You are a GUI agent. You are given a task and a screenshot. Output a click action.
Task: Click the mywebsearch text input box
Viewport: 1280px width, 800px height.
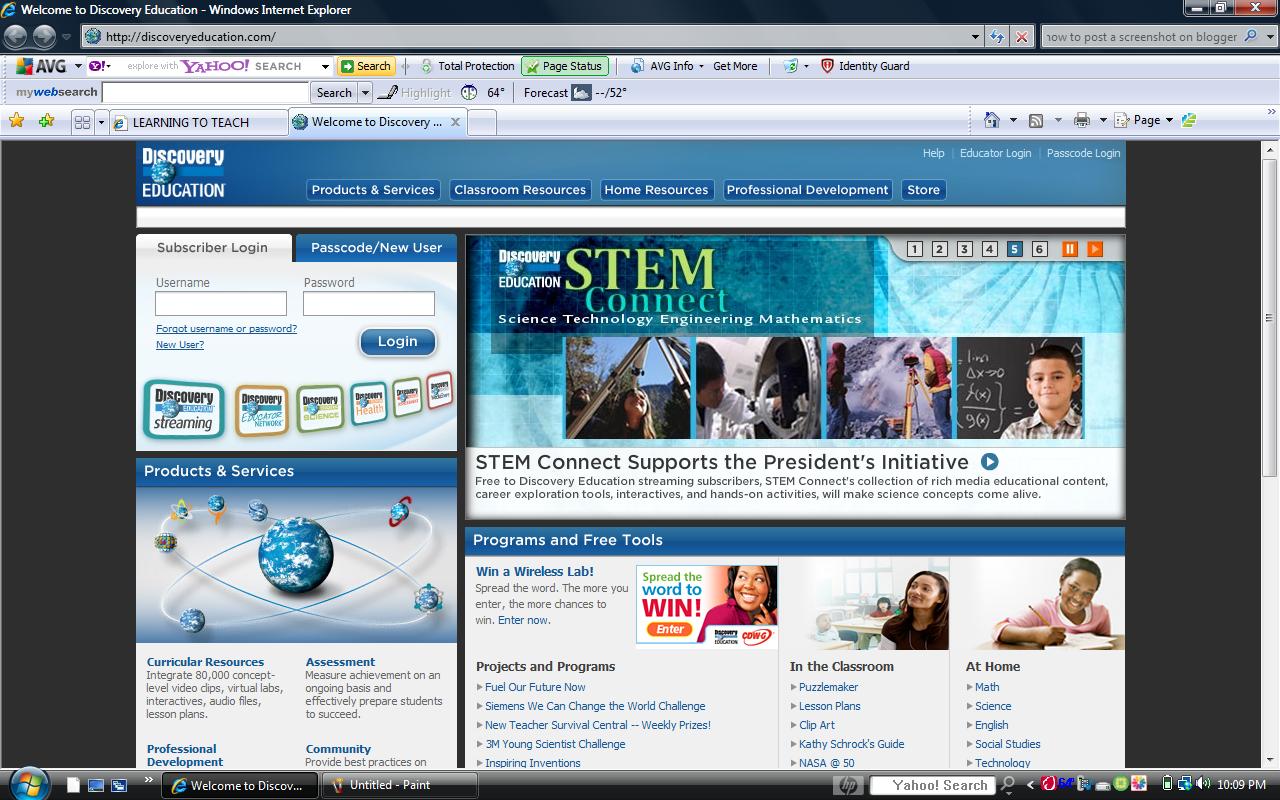205,92
